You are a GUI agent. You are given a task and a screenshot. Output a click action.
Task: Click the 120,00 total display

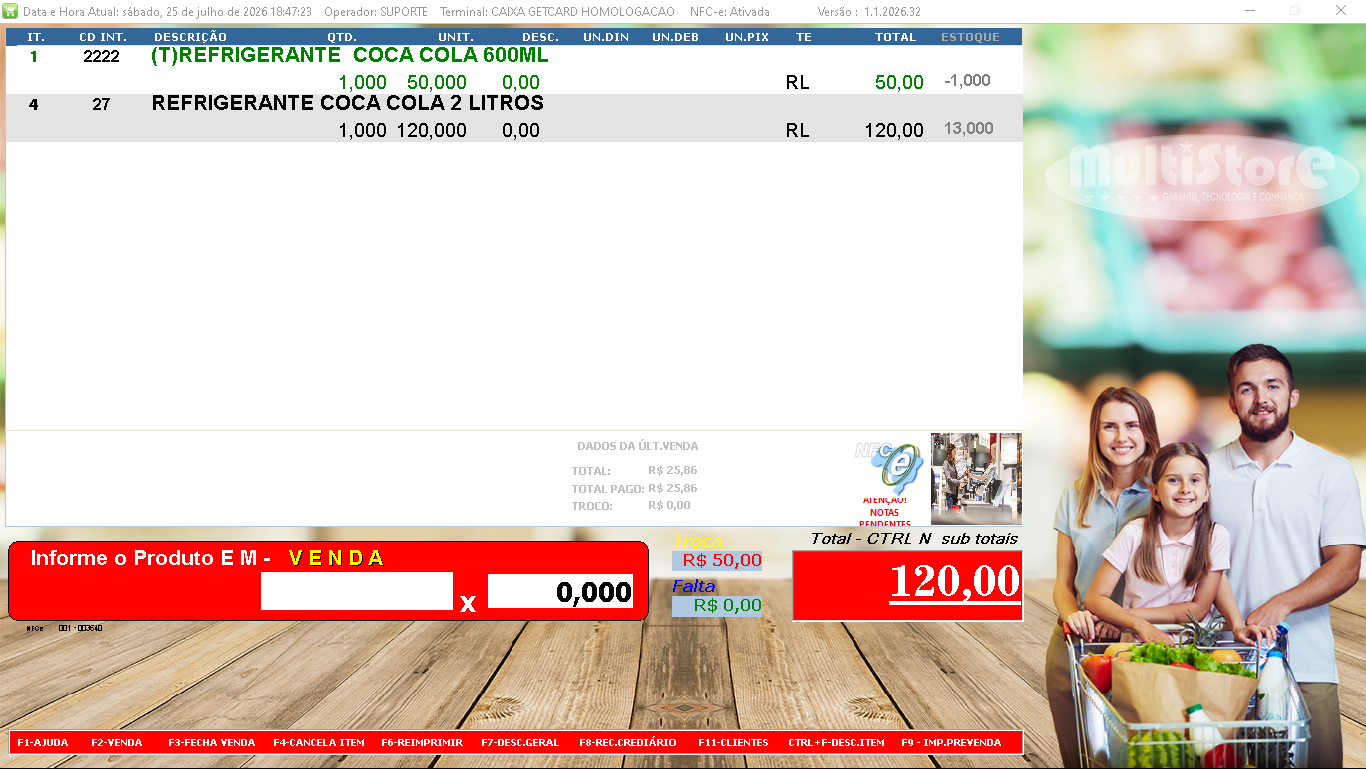pyautogui.click(x=907, y=585)
